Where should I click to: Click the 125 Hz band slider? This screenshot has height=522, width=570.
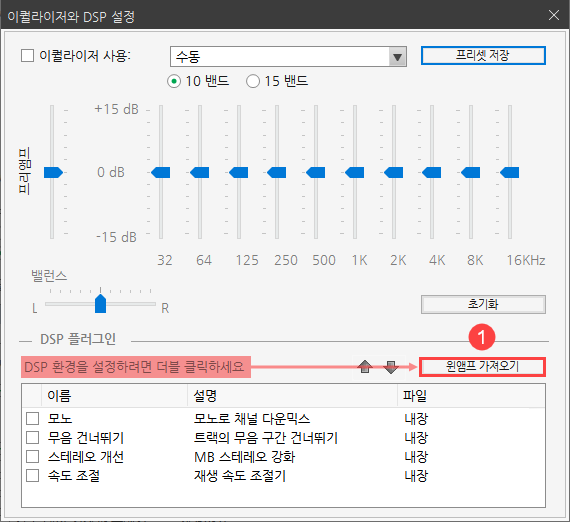(238, 172)
